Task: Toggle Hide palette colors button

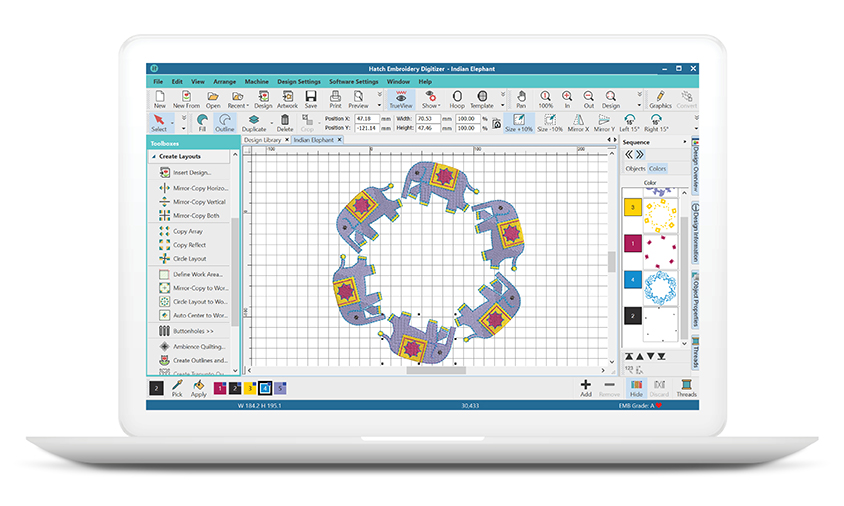Action: [x=636, y=388]
